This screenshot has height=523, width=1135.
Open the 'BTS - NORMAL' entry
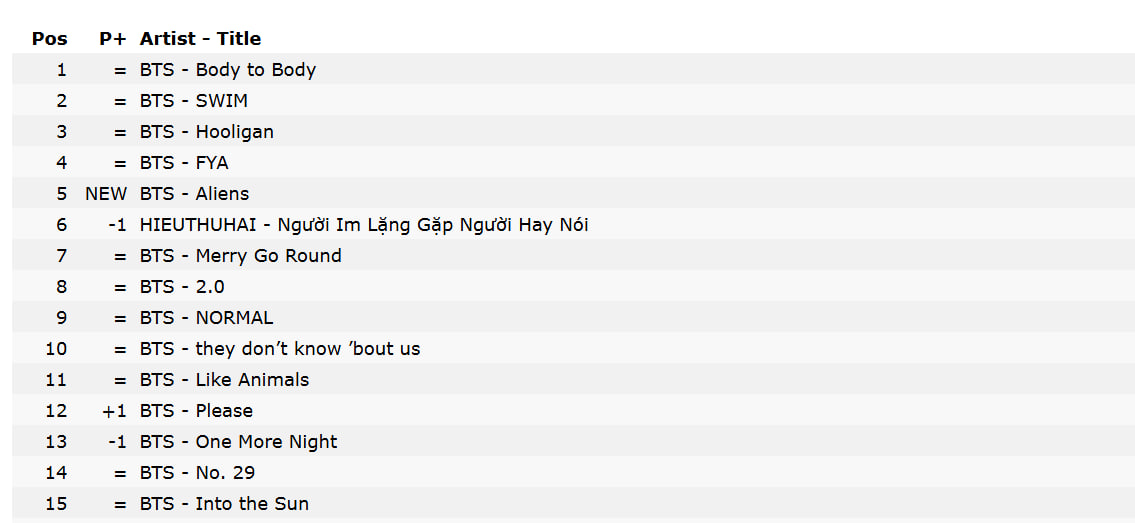point(207,318)
